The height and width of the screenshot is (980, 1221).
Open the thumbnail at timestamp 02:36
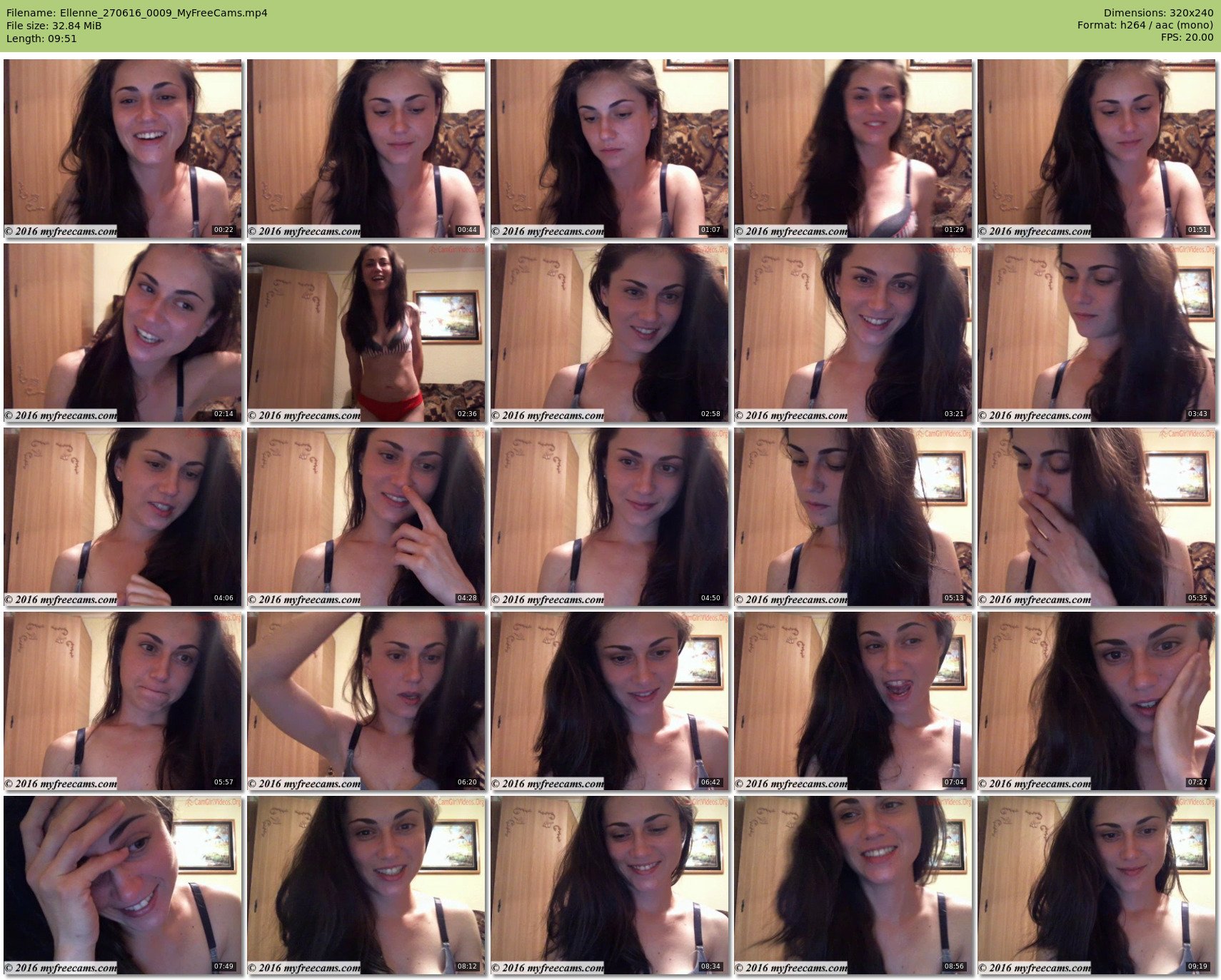click(366, 333)
